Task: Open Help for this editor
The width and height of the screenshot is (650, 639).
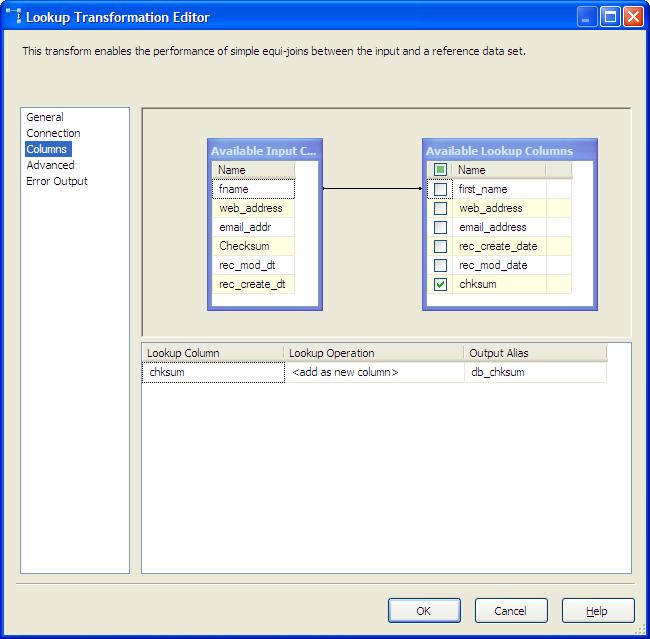Action: coord(597,611)
